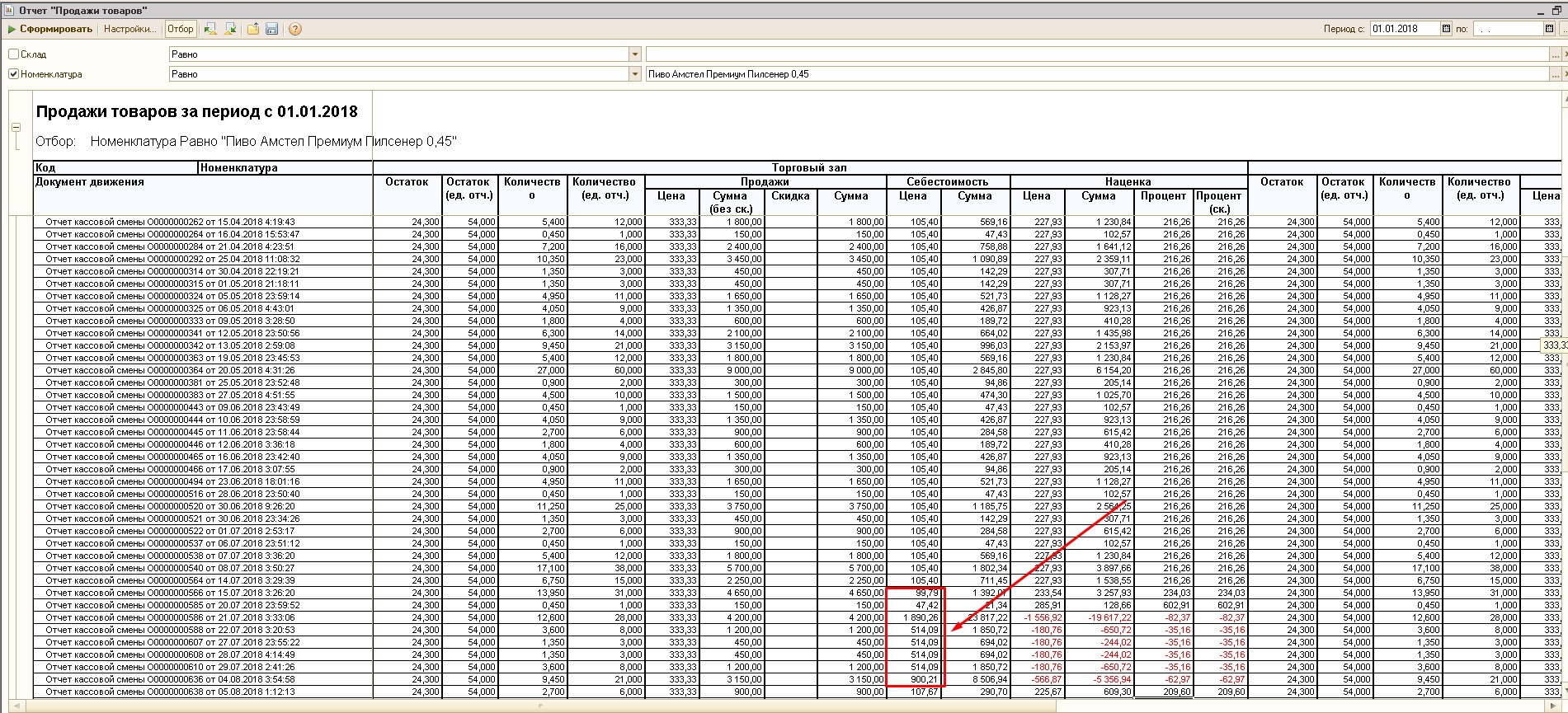
Task: Click the report window icon in title bar
Action: [9, 10]
